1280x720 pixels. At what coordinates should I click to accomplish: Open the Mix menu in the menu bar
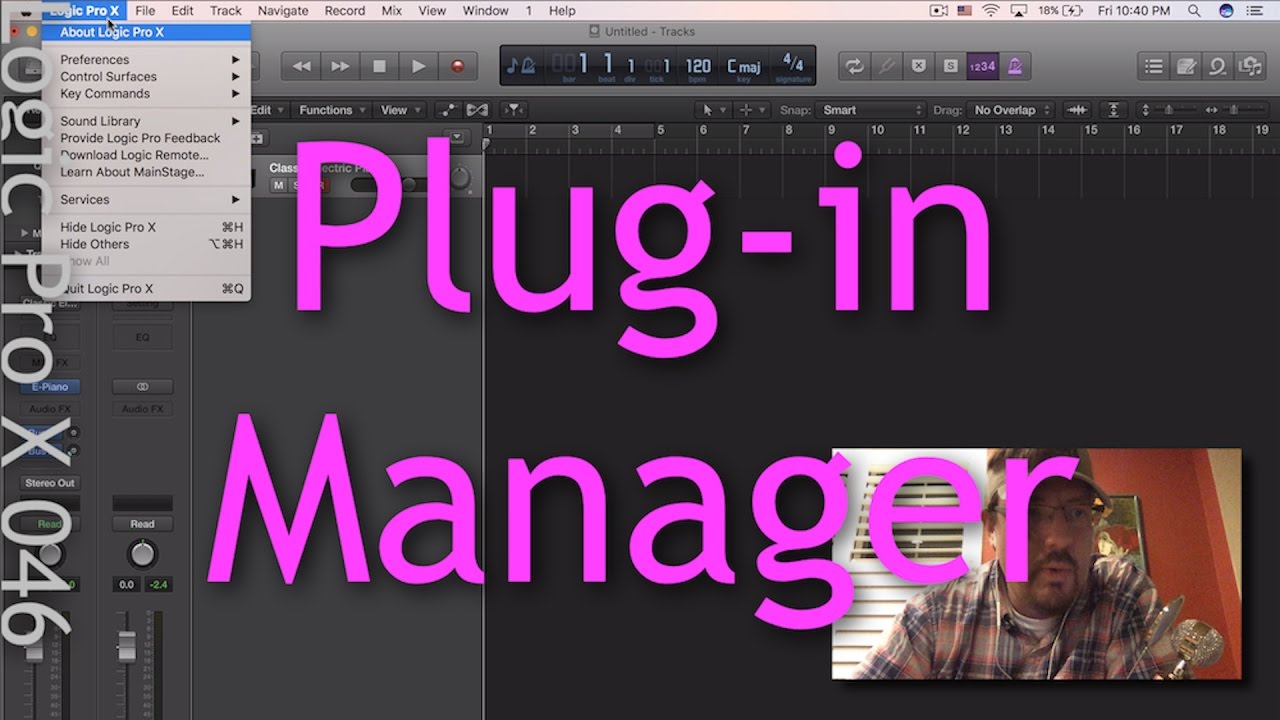[392, 10]
